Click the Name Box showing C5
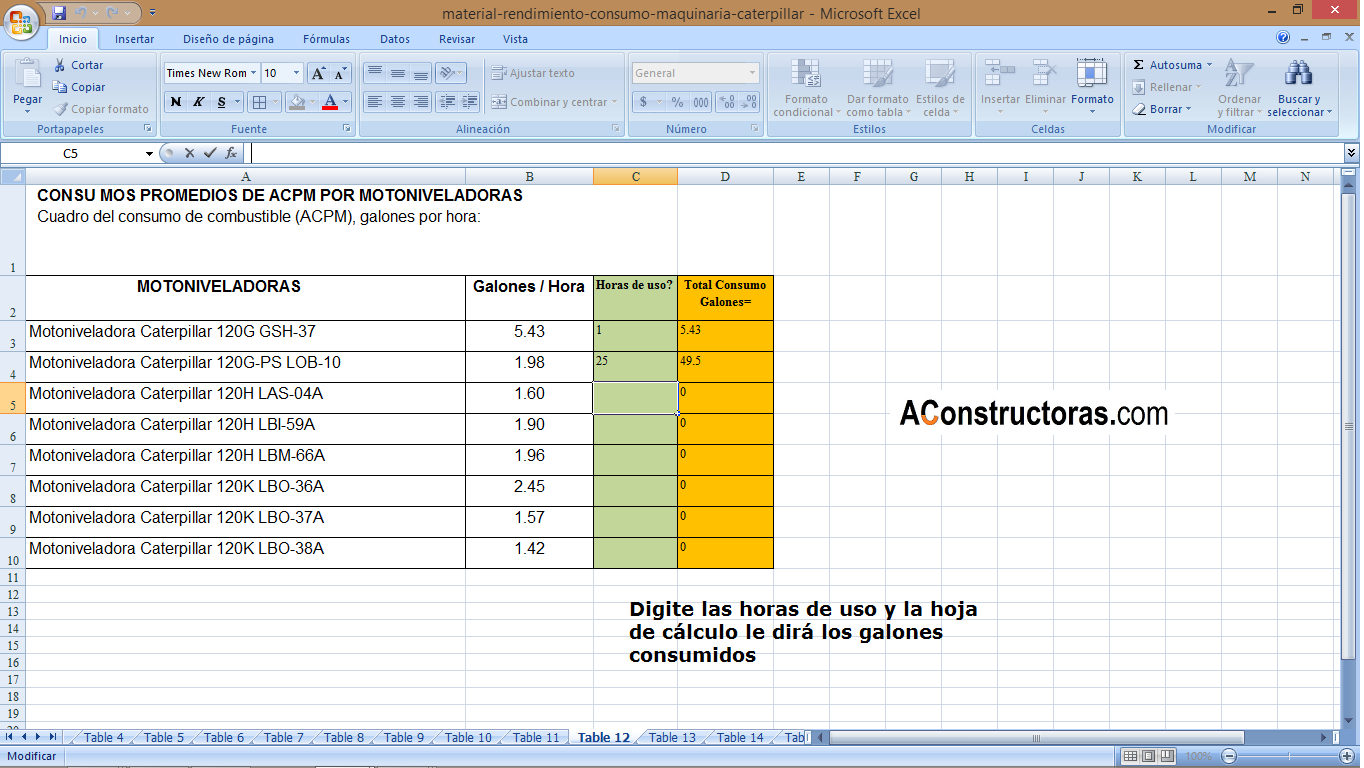The height and width of the screenshot is (768, 1364). [x=71, y=153]
